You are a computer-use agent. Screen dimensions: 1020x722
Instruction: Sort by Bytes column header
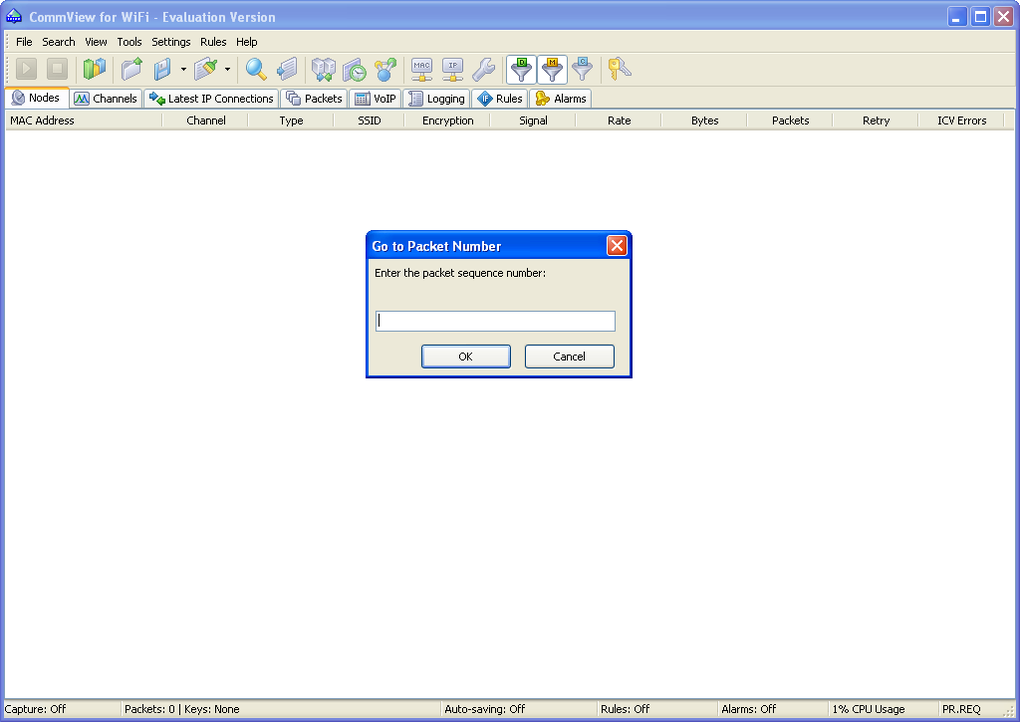705,120
